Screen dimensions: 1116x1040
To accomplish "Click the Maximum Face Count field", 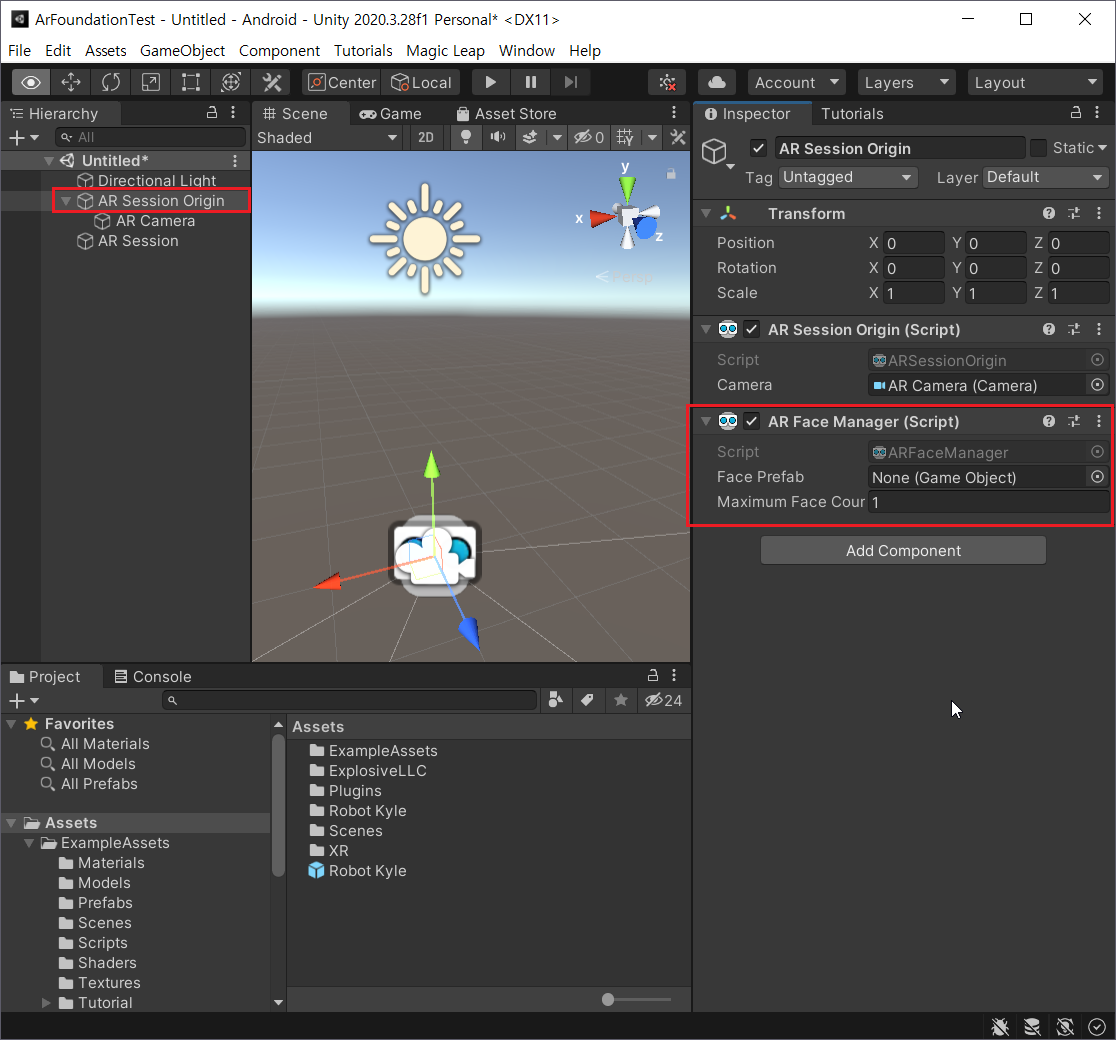I will coord(988,502).
